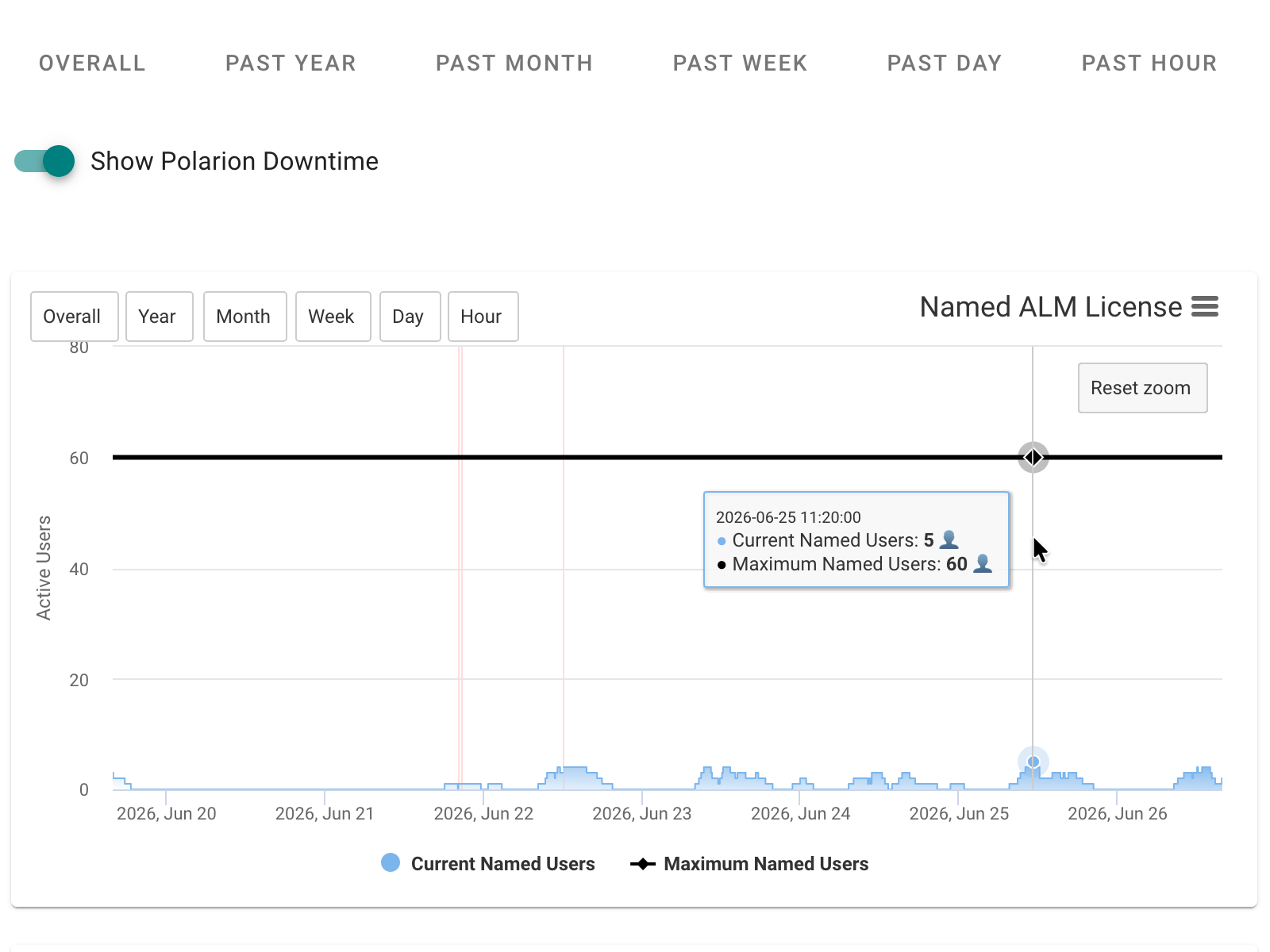Click the Maximum Named Users diamond marker
1270x952 pixels.
point(1033,458)
